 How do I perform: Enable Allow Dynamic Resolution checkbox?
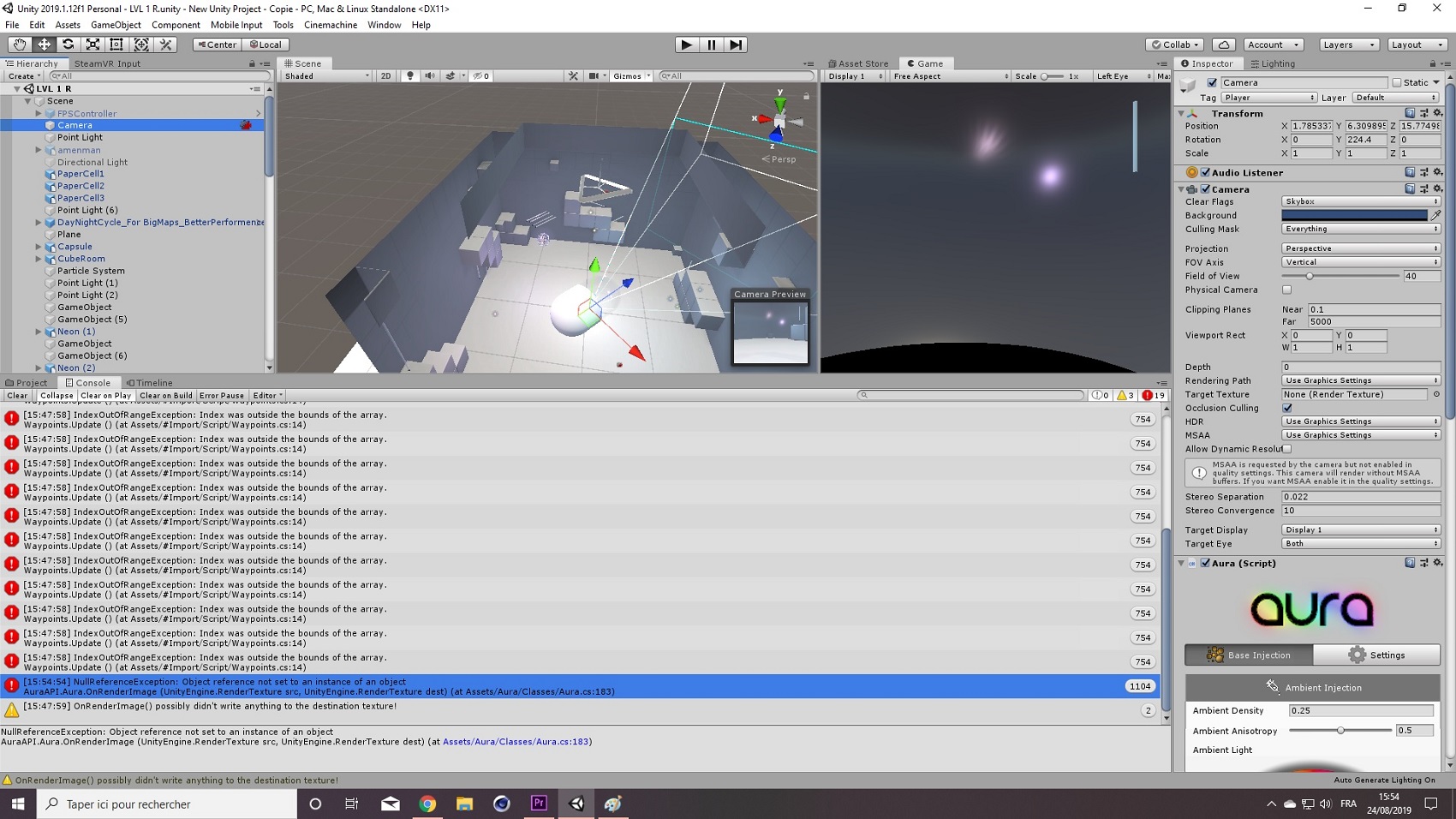(x=1286, y=449)
